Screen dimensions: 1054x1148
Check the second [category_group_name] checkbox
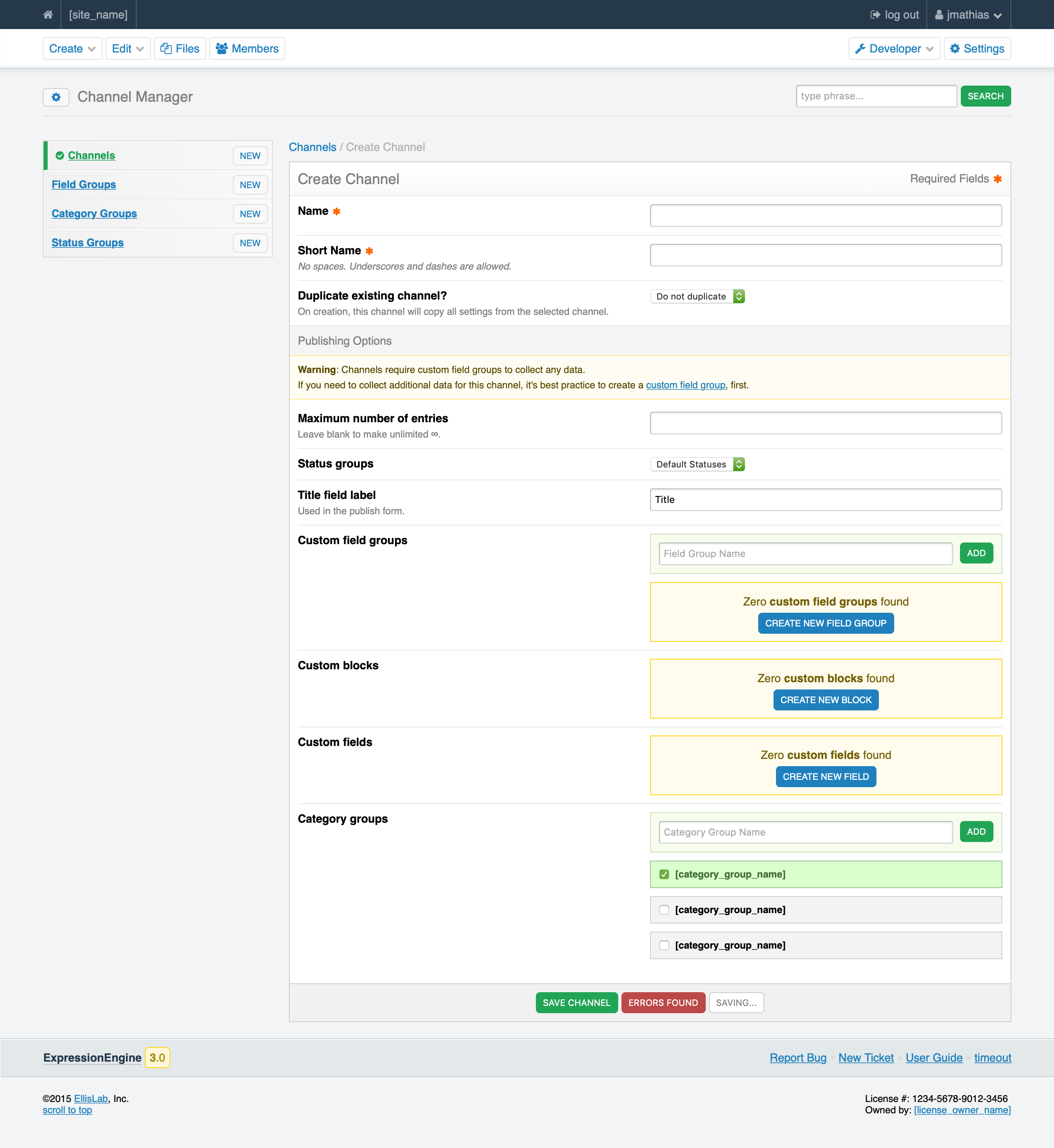(664, 909)
